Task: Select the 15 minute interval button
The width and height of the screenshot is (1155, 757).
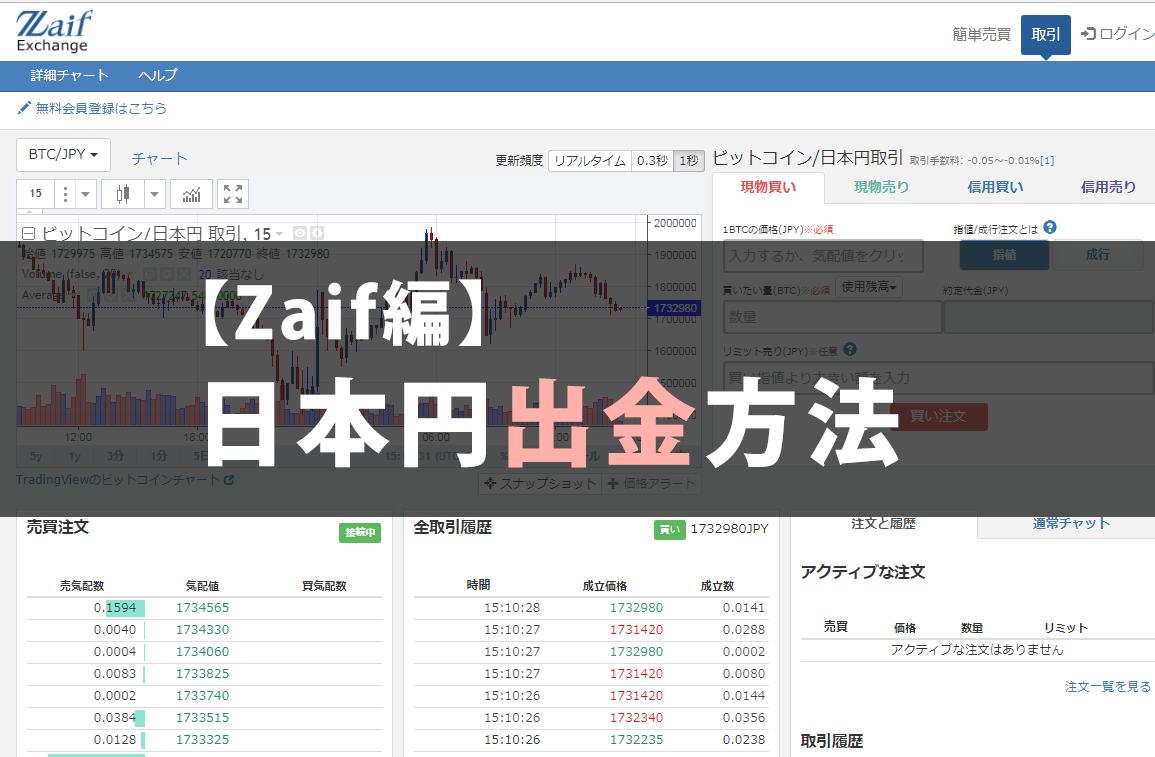Action: 36,194
